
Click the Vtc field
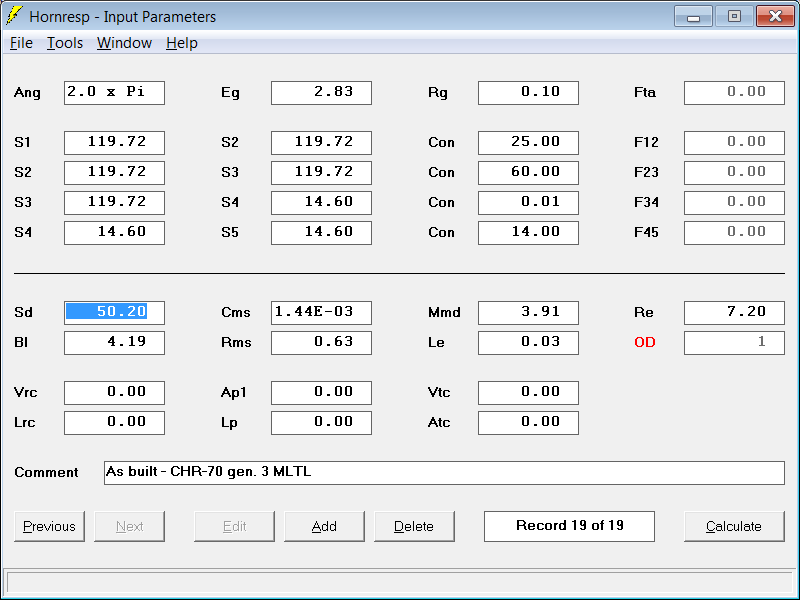coord(528,393)
